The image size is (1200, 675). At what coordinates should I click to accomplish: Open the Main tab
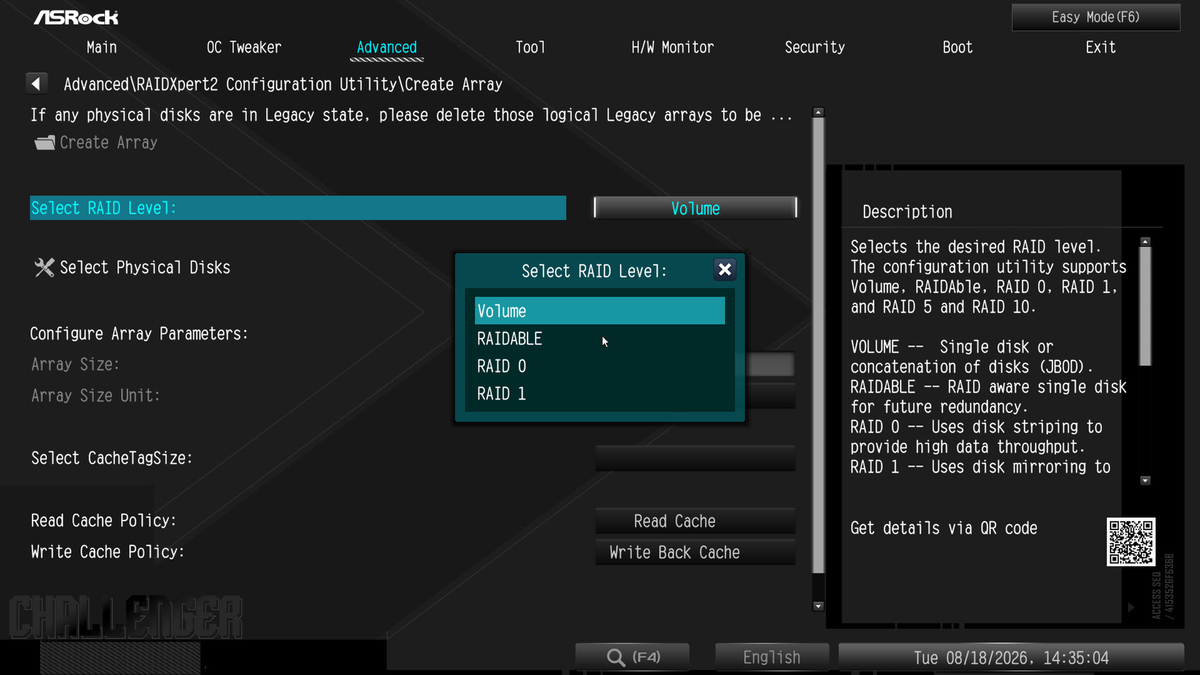(102, 47)
